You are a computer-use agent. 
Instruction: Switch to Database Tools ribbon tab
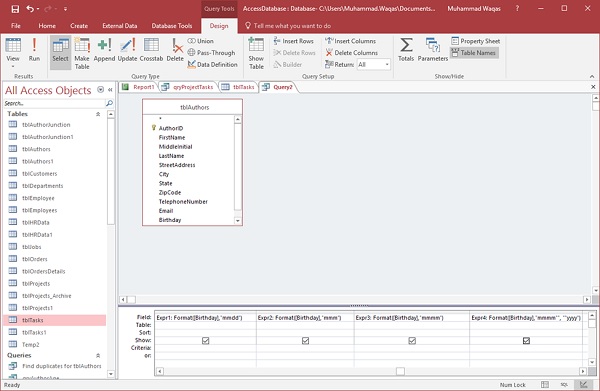172,26
